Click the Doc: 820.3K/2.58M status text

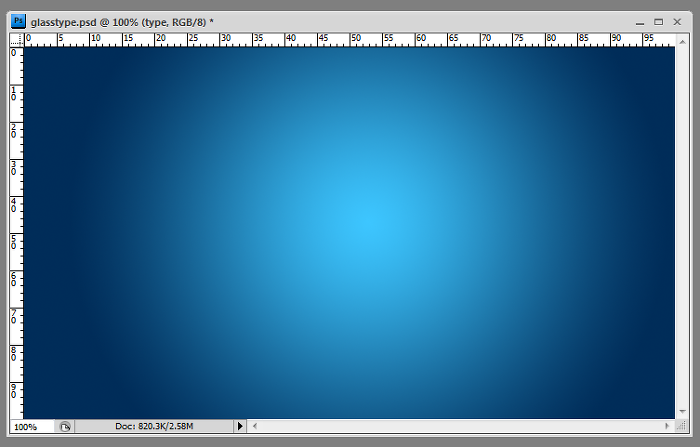point(154,426)
